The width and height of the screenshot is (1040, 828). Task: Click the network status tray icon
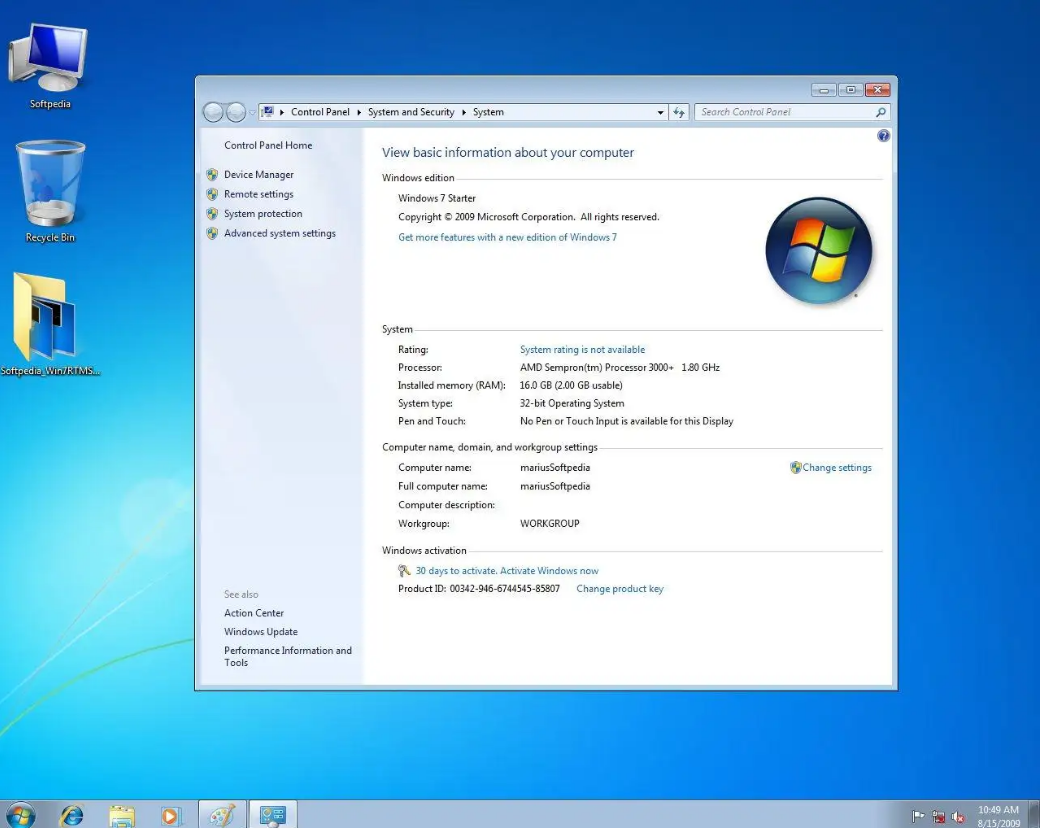click(x=939, y=817)
